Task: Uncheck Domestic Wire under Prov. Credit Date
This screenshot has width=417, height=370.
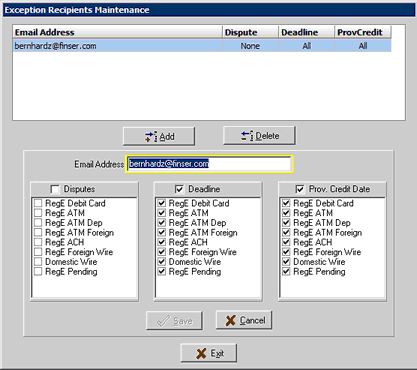Action: (286, 262)
